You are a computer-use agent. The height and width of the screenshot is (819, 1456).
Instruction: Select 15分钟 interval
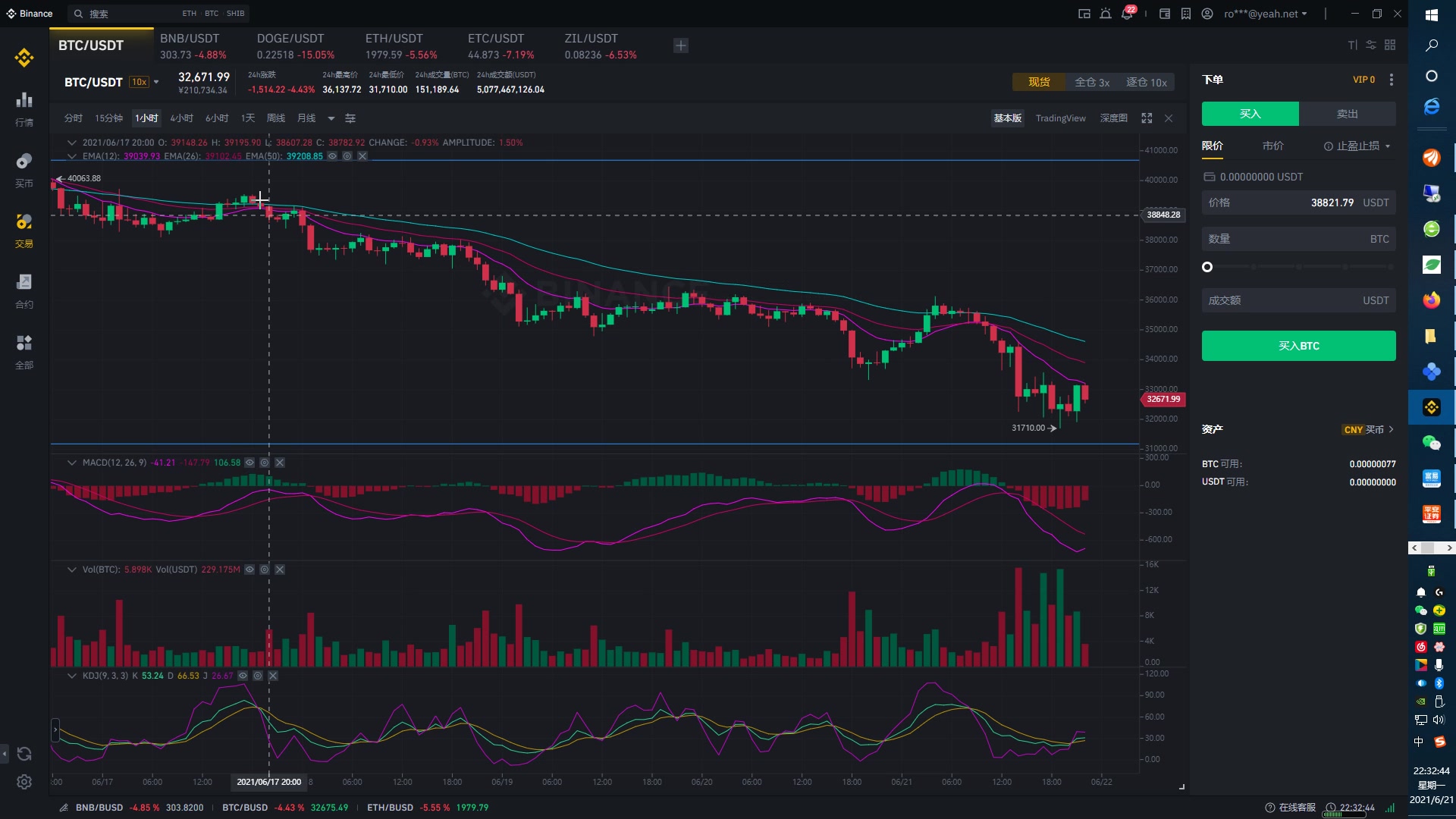[108, 118]
